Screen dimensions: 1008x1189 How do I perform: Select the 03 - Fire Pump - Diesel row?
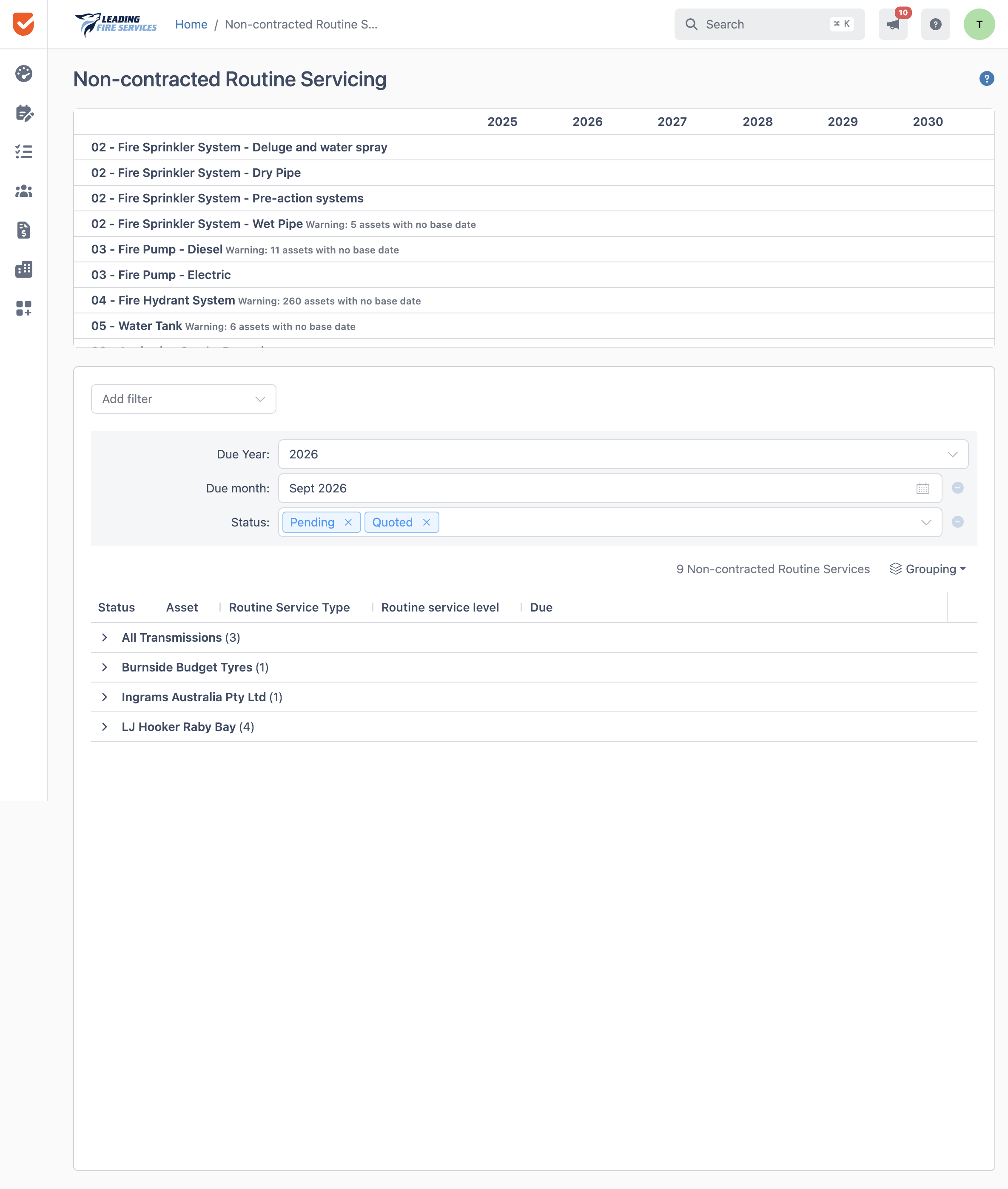(534, 249)
